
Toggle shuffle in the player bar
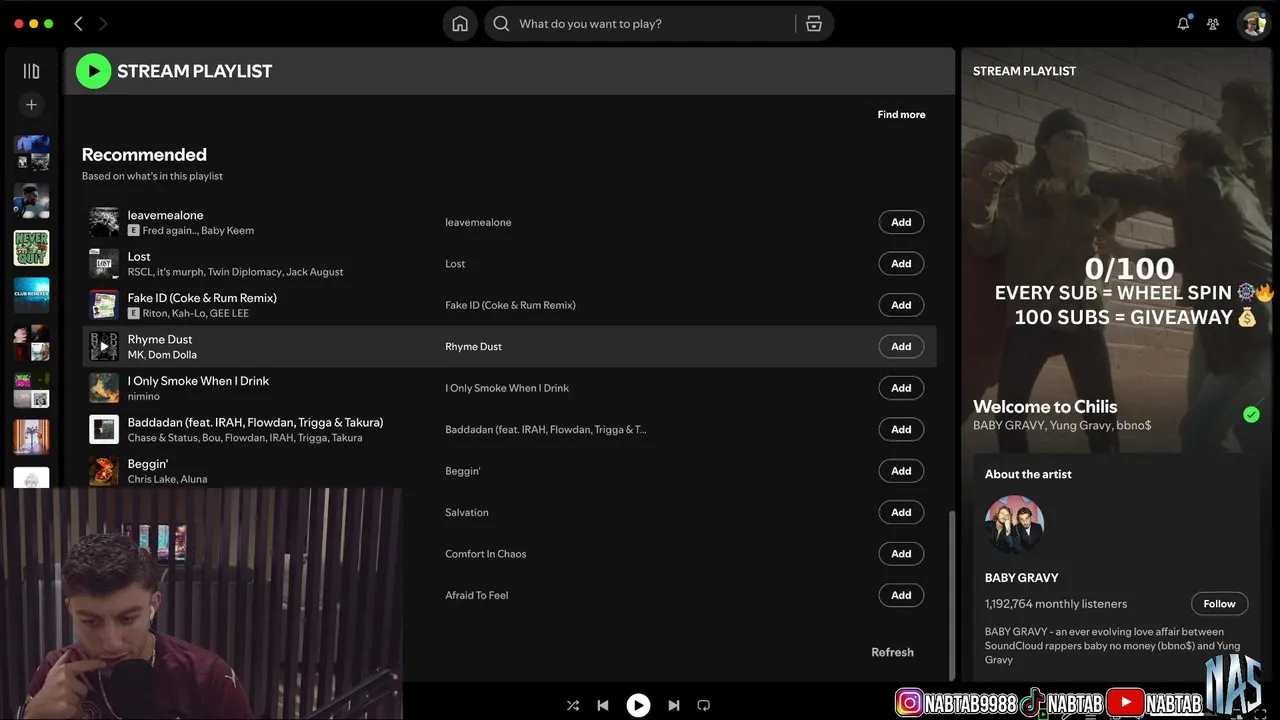pos(573,705)
